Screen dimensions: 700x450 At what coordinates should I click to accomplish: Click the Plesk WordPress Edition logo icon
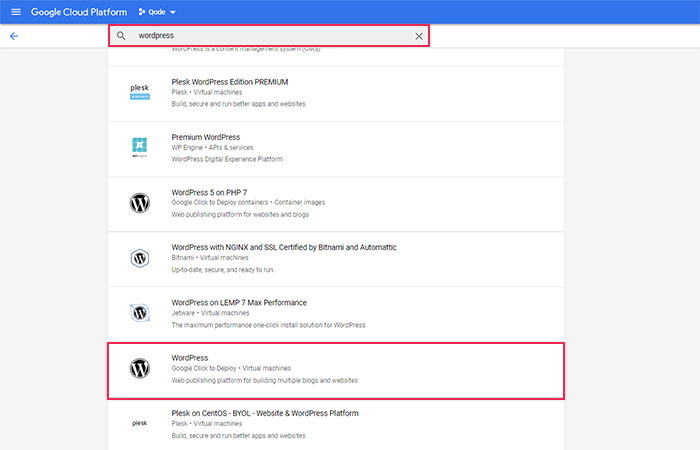(x=140, y=92)
